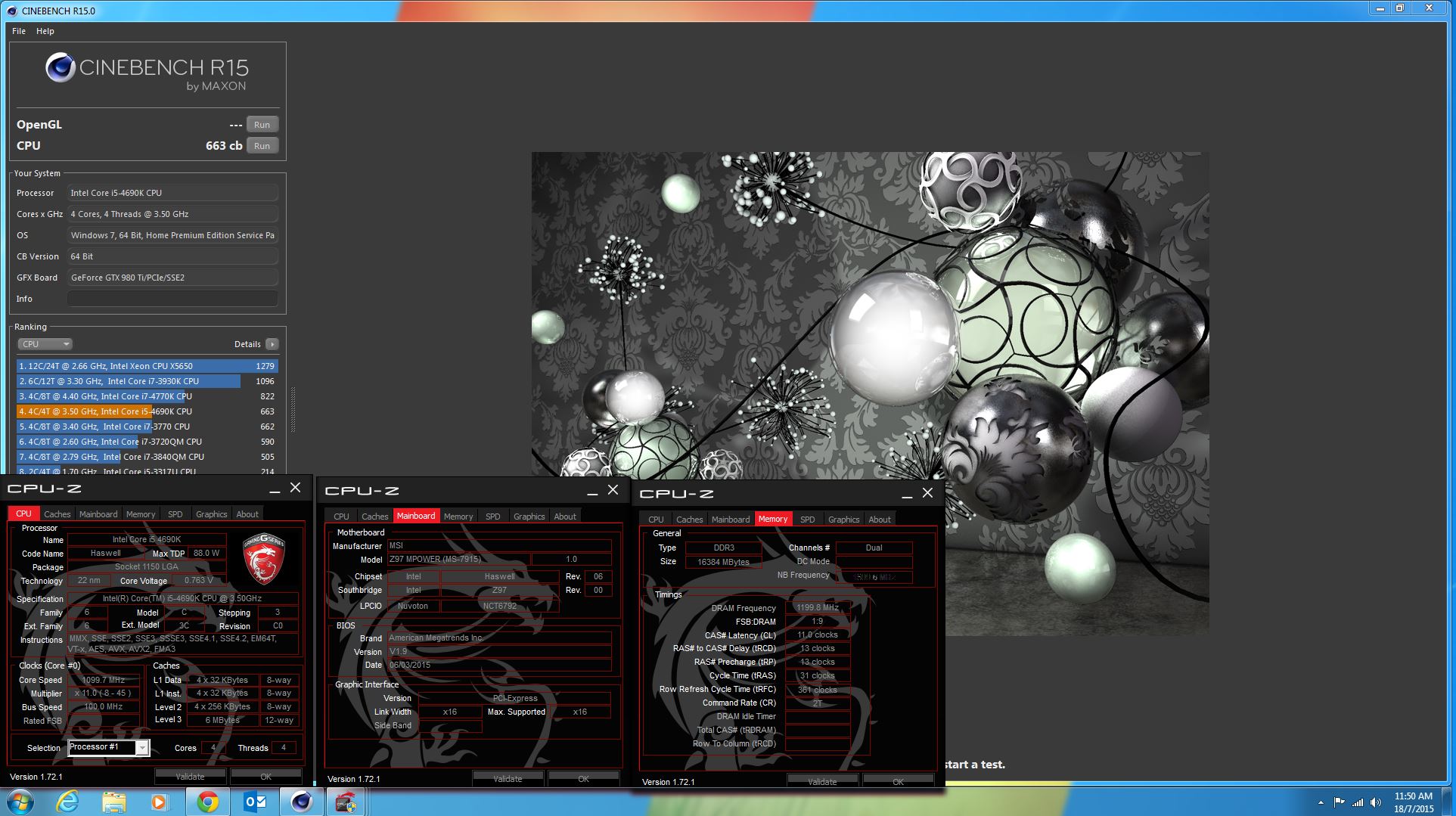1456x816 pixels.
Task: Open the network signal tray icon
Action: 1358,802
